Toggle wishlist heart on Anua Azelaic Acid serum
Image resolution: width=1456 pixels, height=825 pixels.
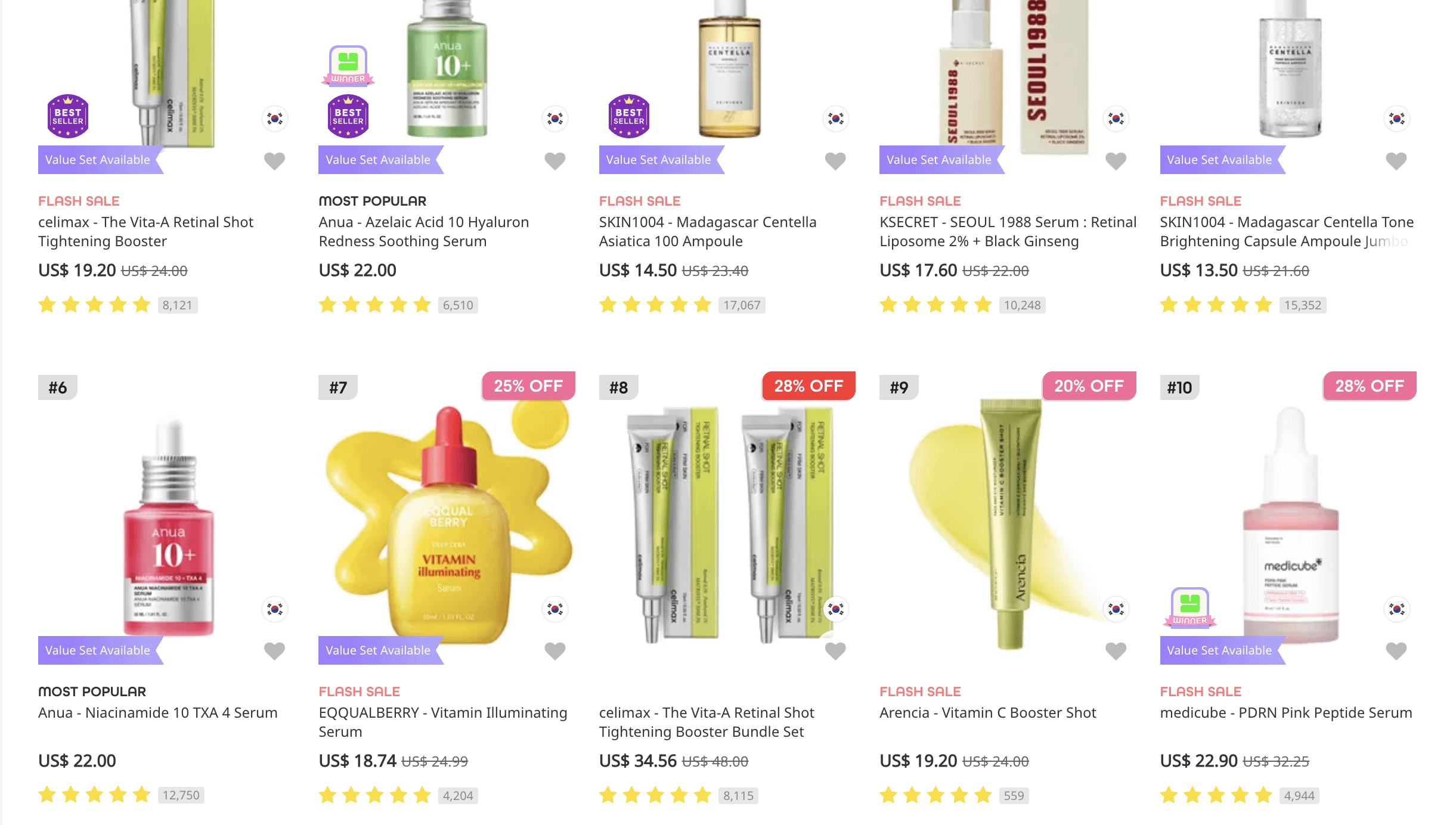tap(554, 160)
